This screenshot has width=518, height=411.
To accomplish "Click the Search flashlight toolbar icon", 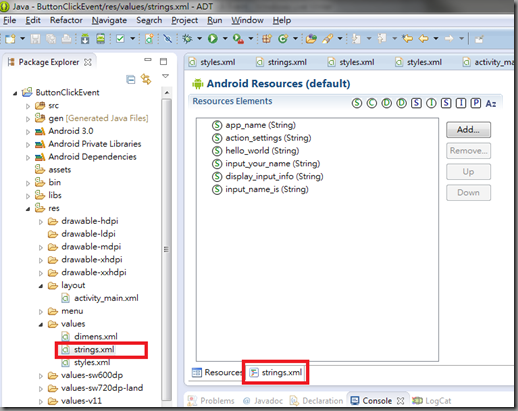I will 327,39.
